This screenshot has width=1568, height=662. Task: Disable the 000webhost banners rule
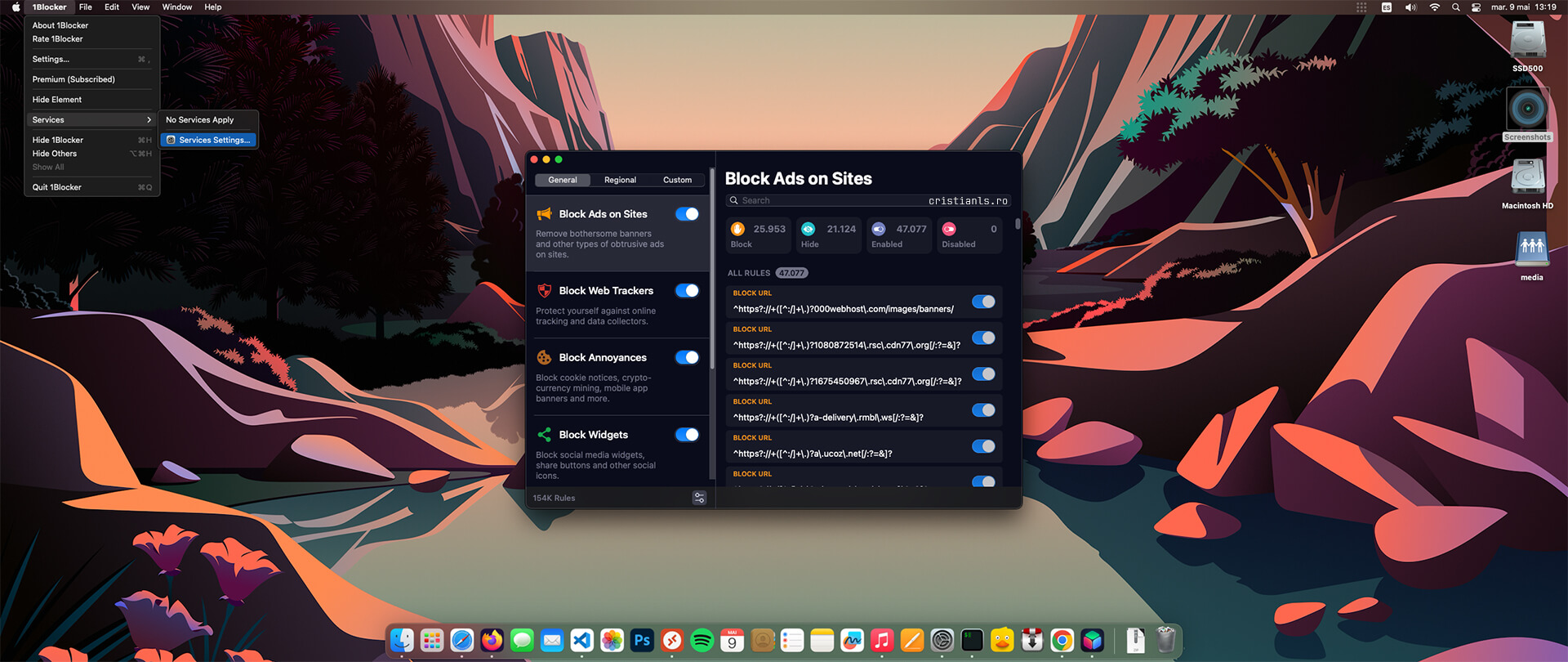[983, 302]
